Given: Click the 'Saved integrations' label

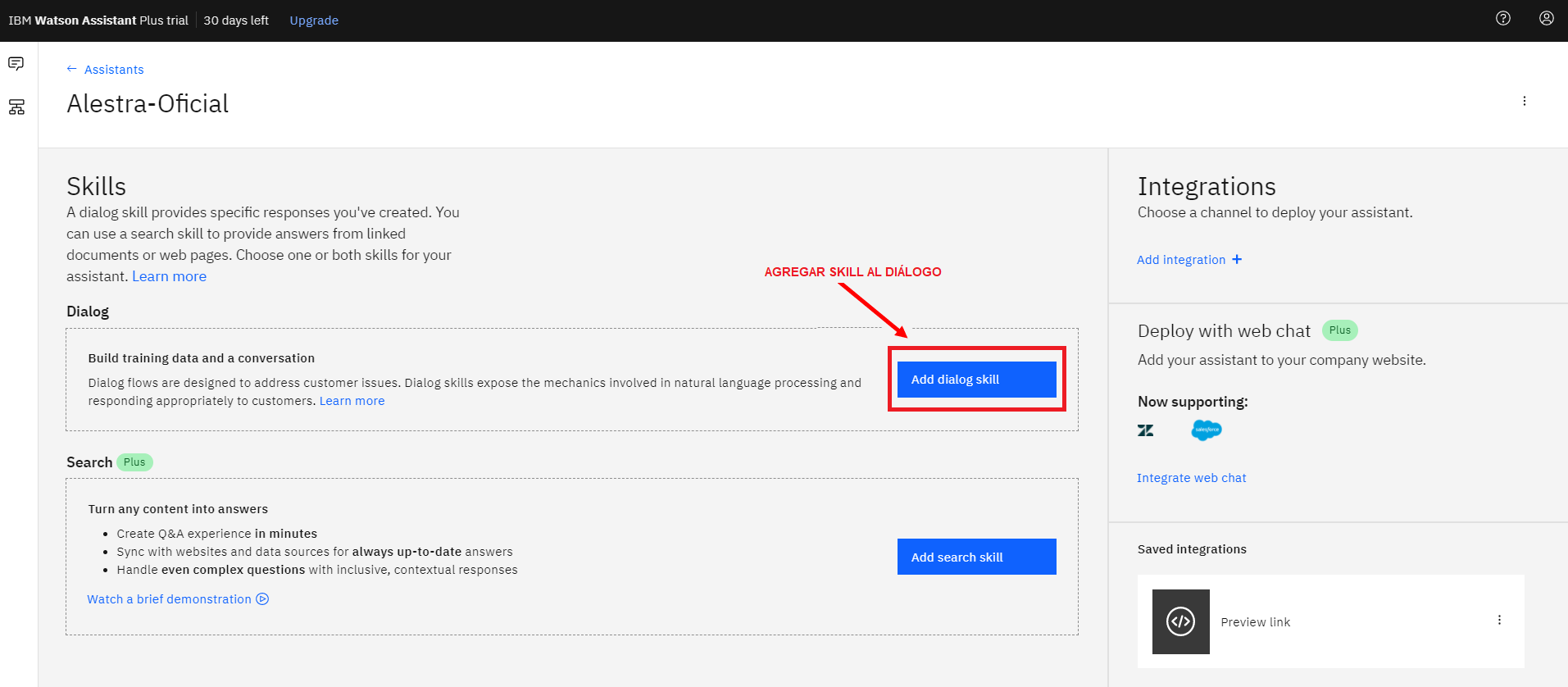Looking at the screenshot, I should coord(1192,549).
